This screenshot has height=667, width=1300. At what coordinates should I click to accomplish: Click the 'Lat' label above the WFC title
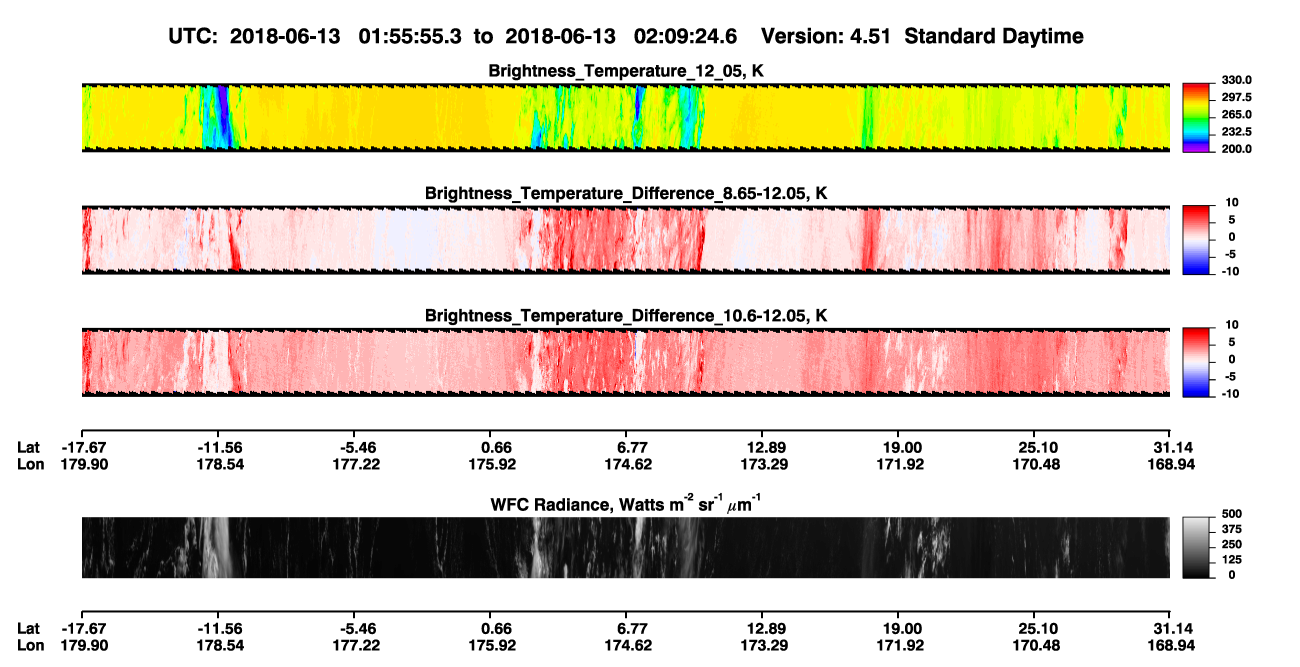tap(29, 447)
